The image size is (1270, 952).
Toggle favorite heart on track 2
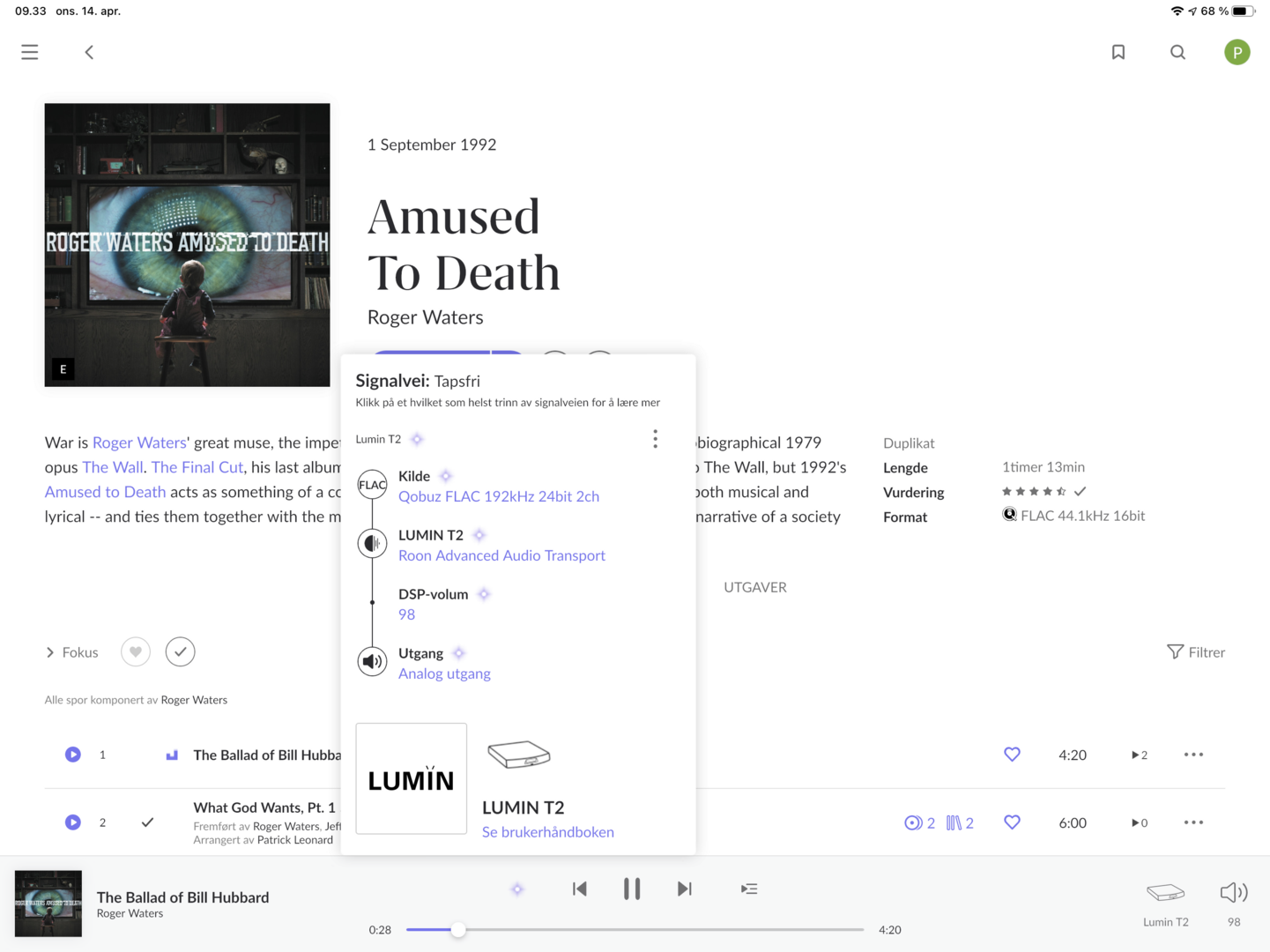click(1012, 822)
